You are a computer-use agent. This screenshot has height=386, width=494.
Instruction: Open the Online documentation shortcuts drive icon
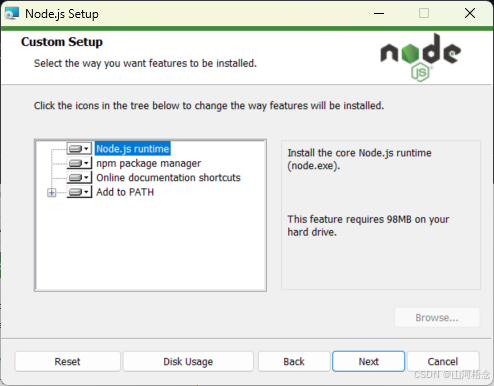pyautogui.click(x=79, y=178)
